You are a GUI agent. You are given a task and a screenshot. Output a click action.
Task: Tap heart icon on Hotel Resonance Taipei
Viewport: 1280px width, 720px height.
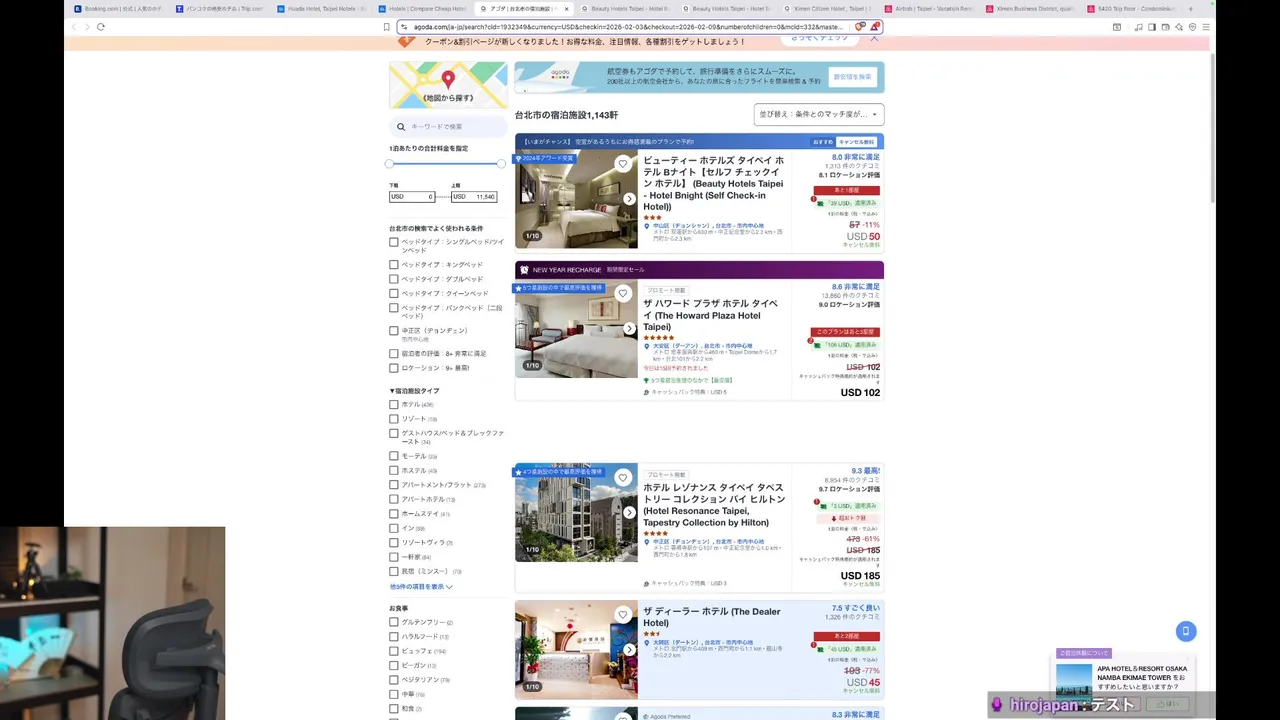click(623, 478)
